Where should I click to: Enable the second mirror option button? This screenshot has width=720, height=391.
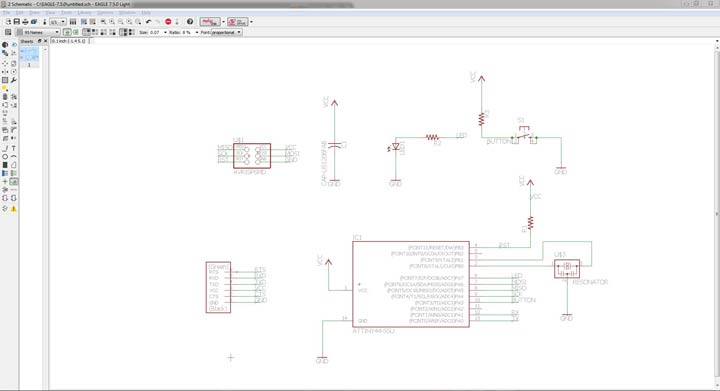[131, 32]
